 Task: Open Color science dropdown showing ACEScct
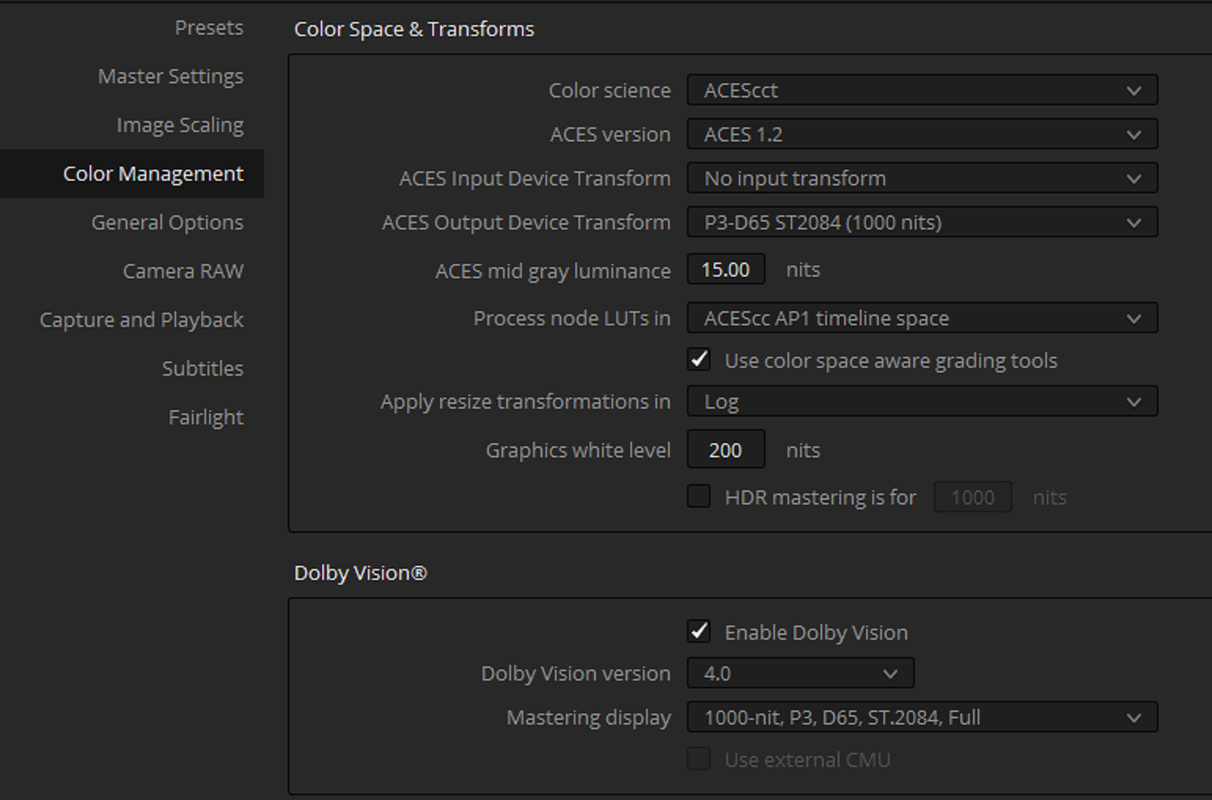point(922,90)
